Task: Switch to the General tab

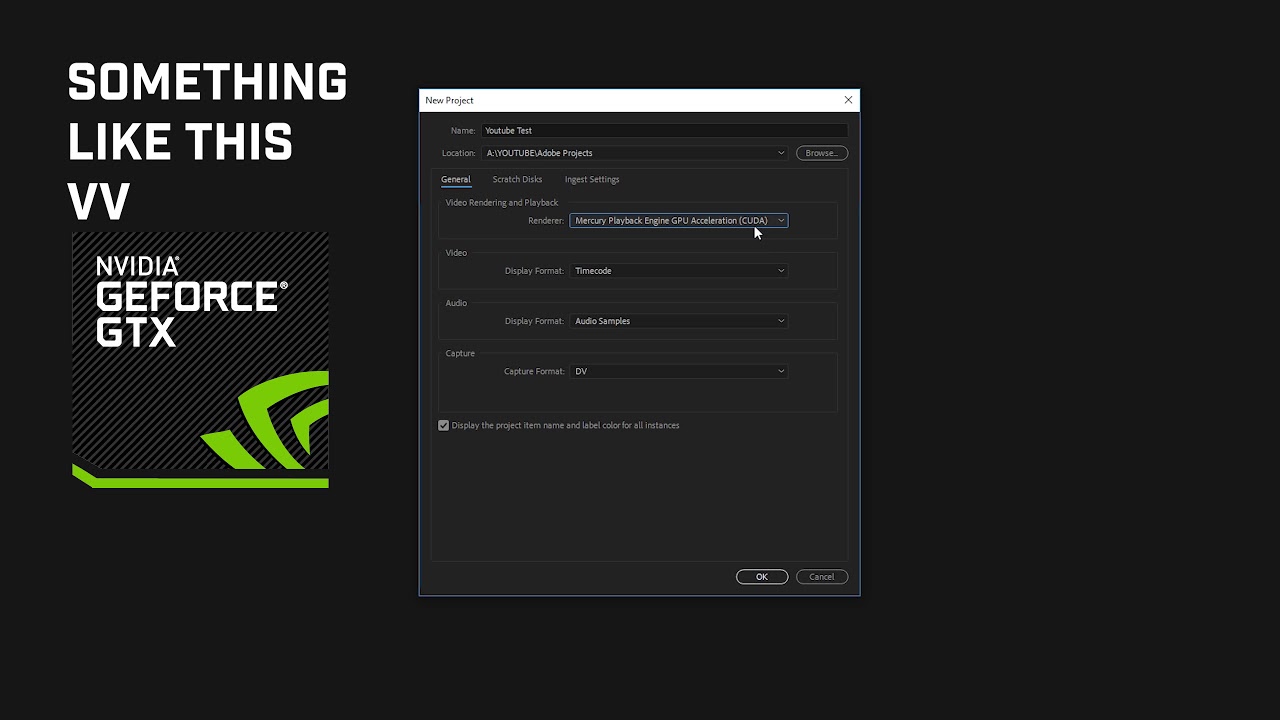Action: coord(456,179)
